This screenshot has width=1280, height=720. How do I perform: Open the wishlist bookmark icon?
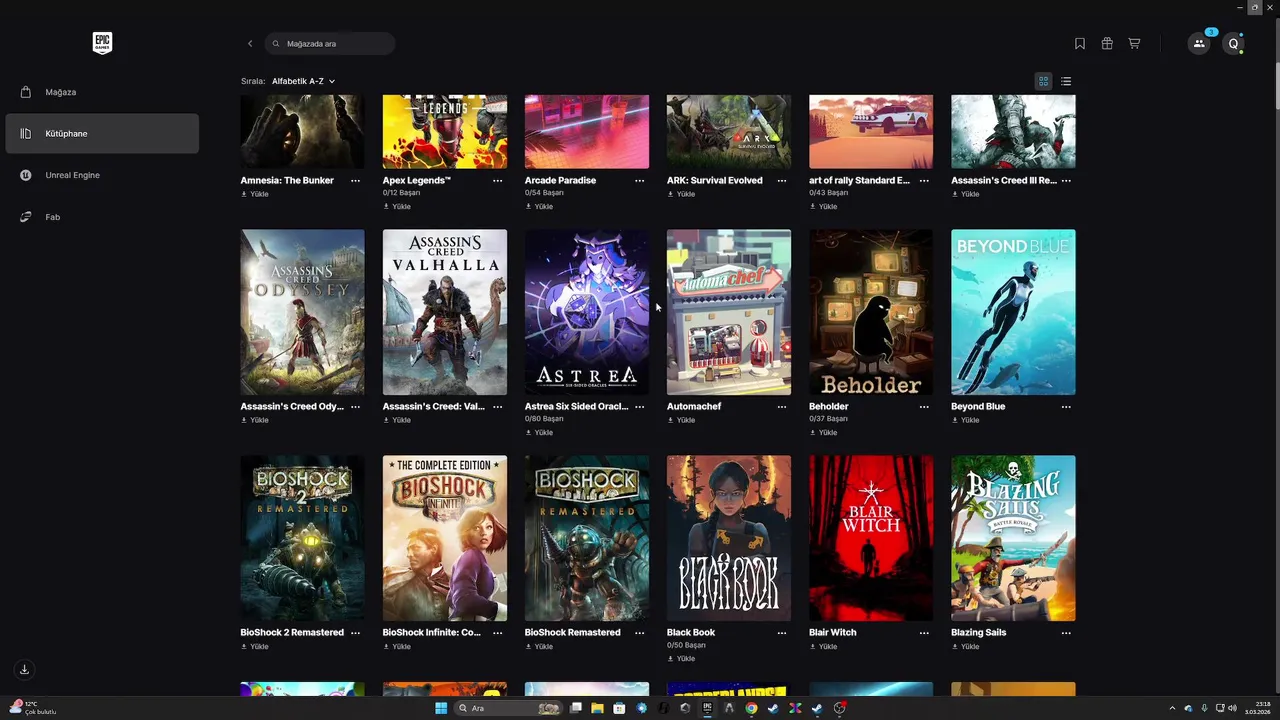1080,44
